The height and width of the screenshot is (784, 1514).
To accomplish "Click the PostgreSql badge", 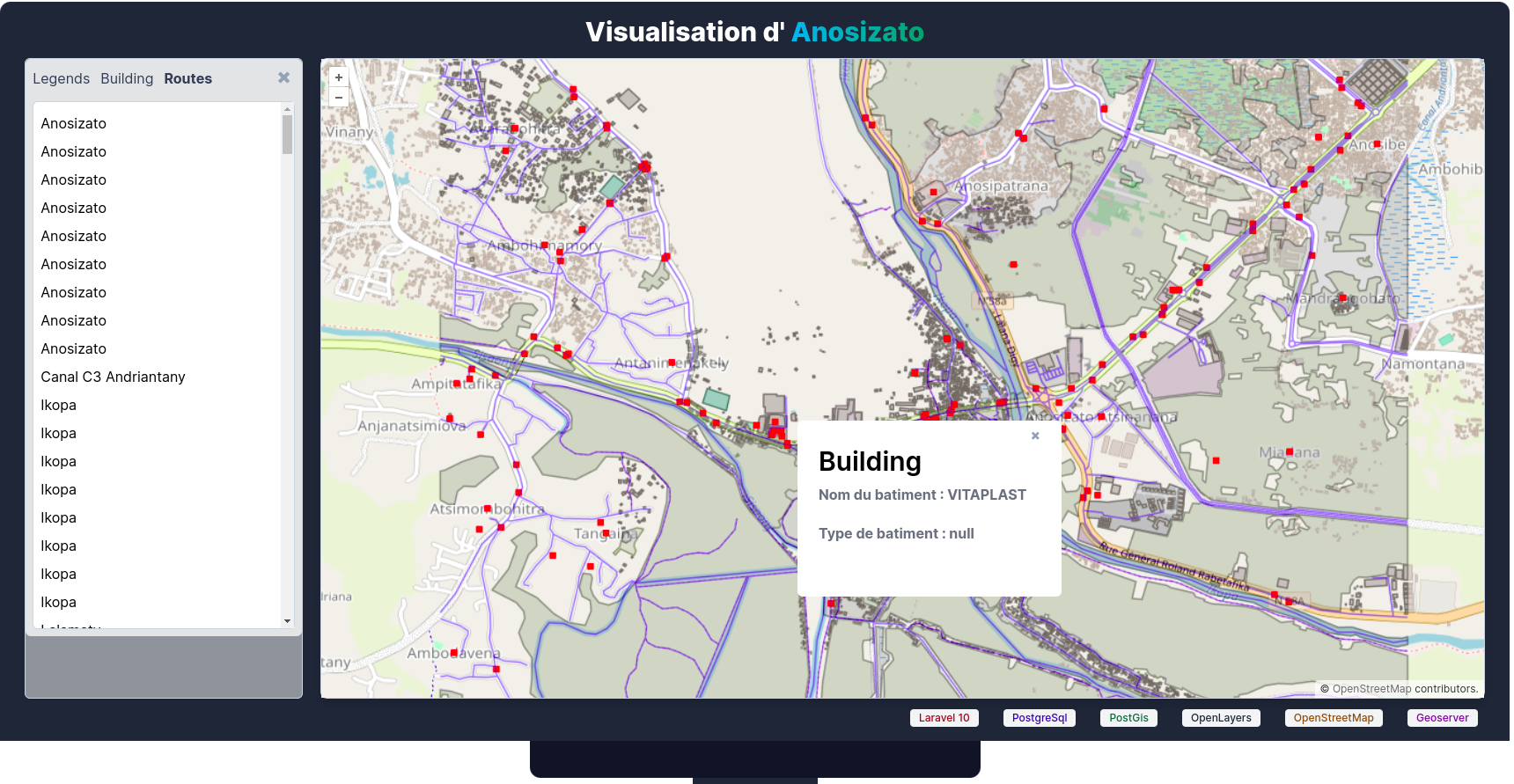I will tap(1039, 718).
